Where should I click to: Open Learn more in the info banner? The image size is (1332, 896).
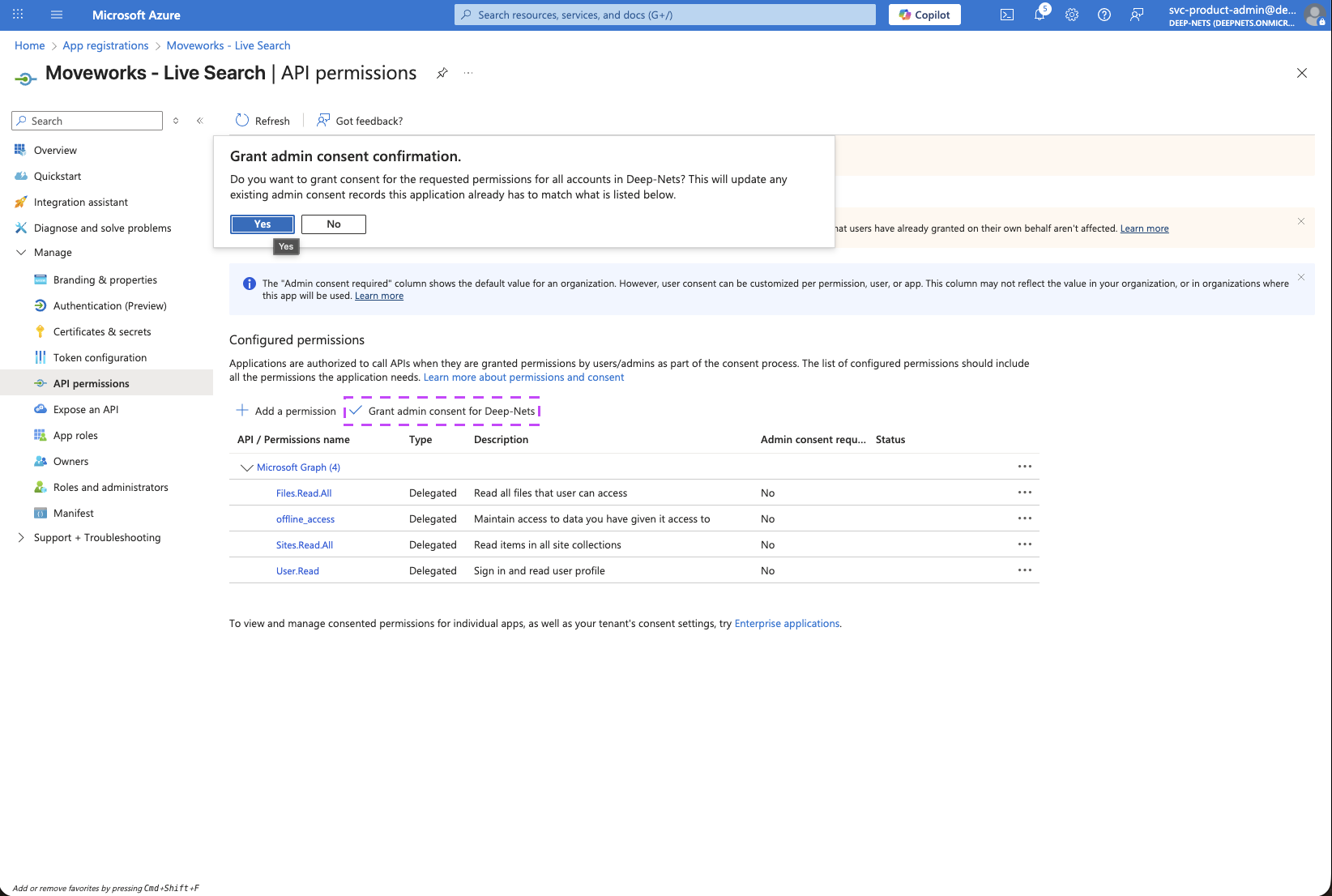pyautogui.click(x=379, y=296)
